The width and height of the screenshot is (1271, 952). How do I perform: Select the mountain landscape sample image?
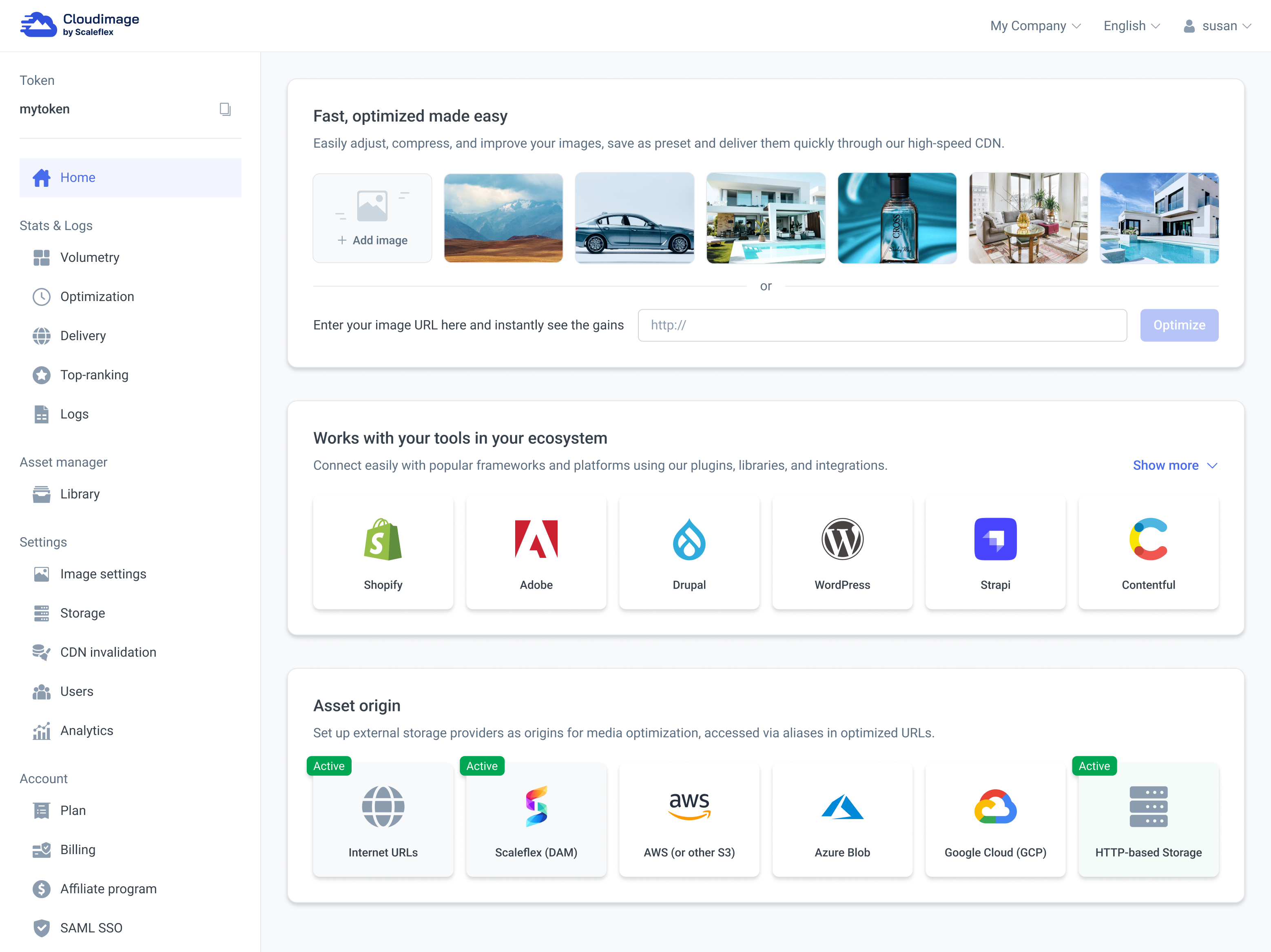[x=503, y=218]
